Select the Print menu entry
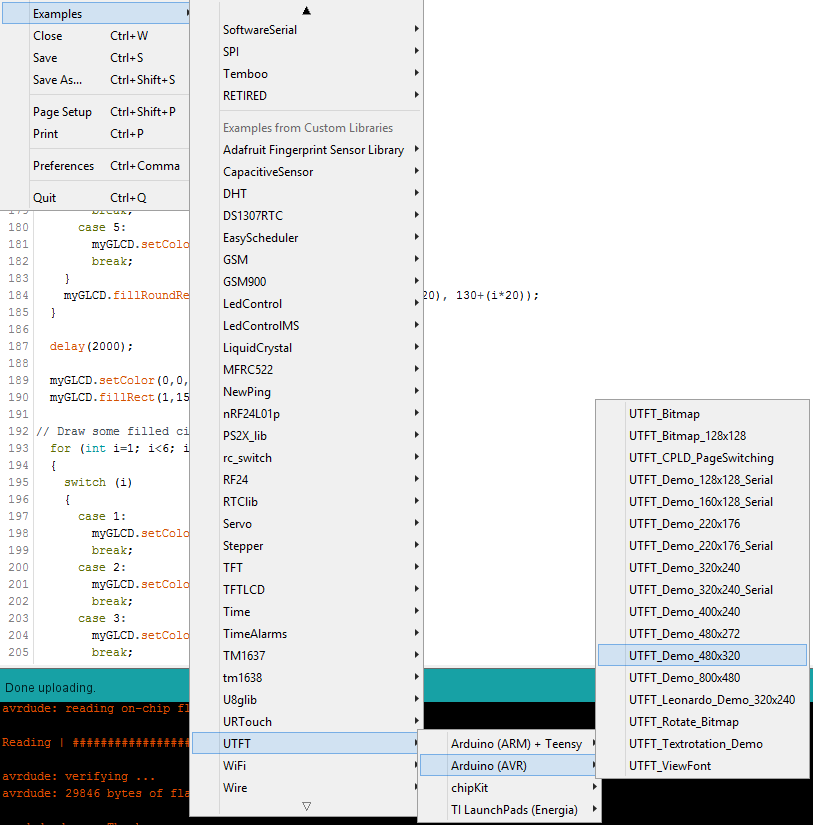 click(x=96, y=134)
